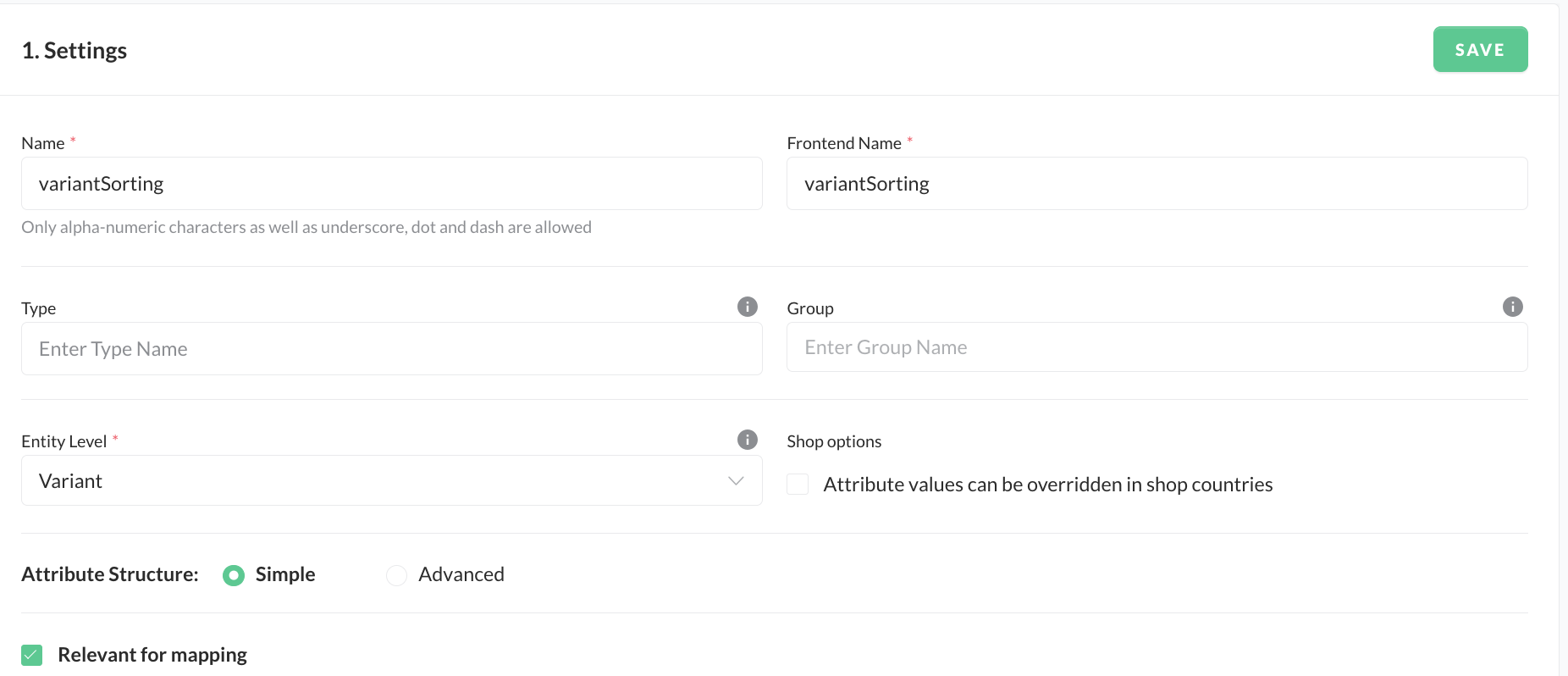This screenshot has height=676, width=1568.
Task: Click the info icon beside Type
Action: point(747,307)
